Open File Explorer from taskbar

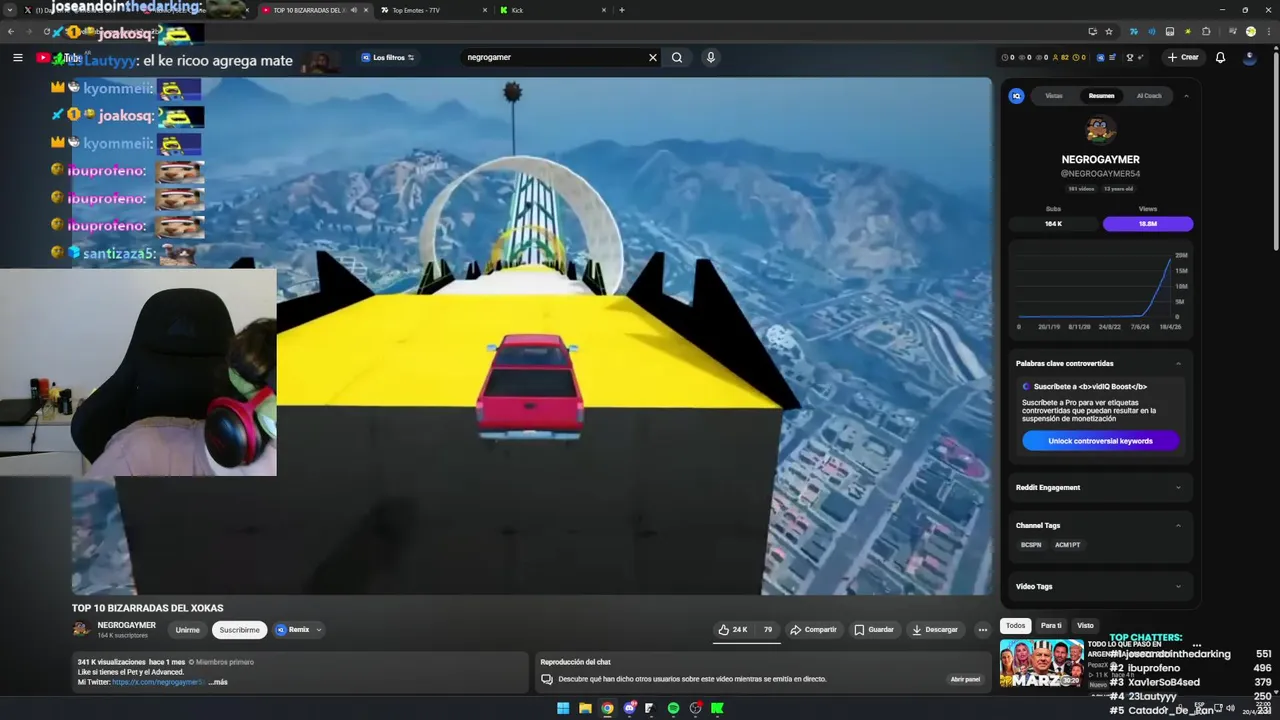tap(585, 708)
